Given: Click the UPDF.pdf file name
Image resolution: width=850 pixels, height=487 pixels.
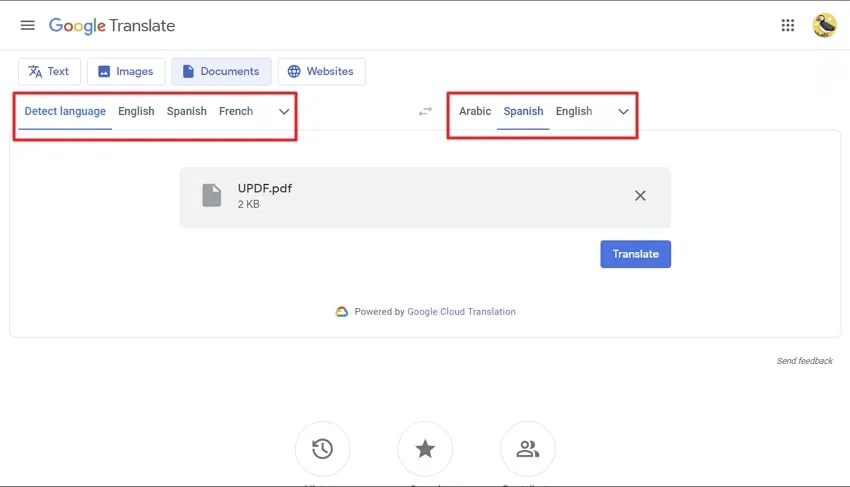Looking at the screenshot, I should click(265, 188).
